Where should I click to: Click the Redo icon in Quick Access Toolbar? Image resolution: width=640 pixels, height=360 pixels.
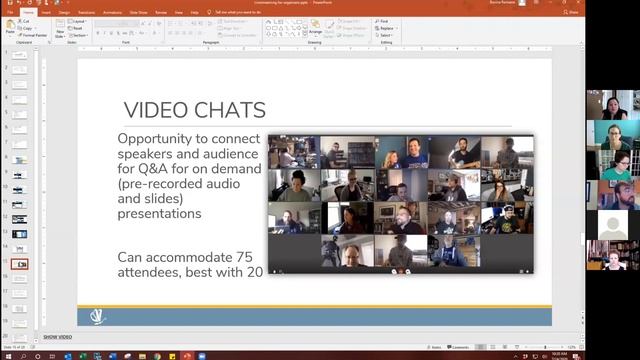(29, 2)
